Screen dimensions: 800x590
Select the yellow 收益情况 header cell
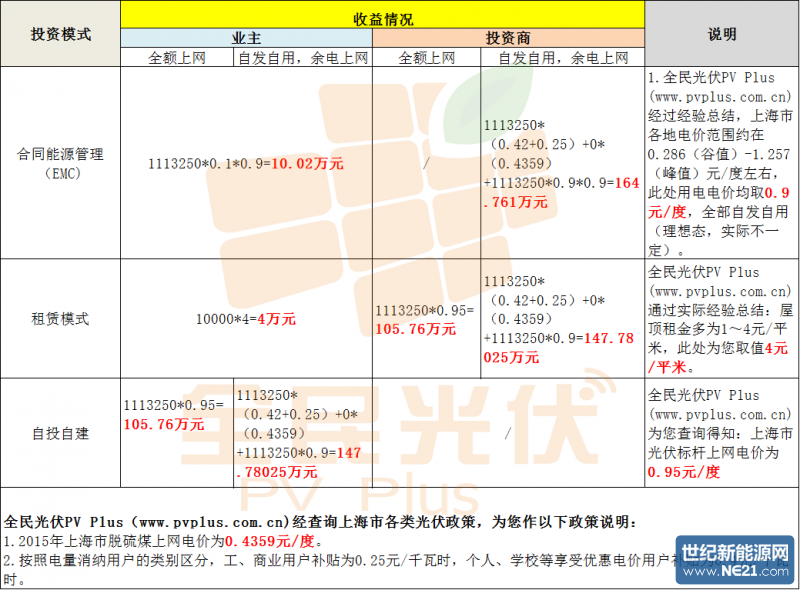tap(383, 18)
